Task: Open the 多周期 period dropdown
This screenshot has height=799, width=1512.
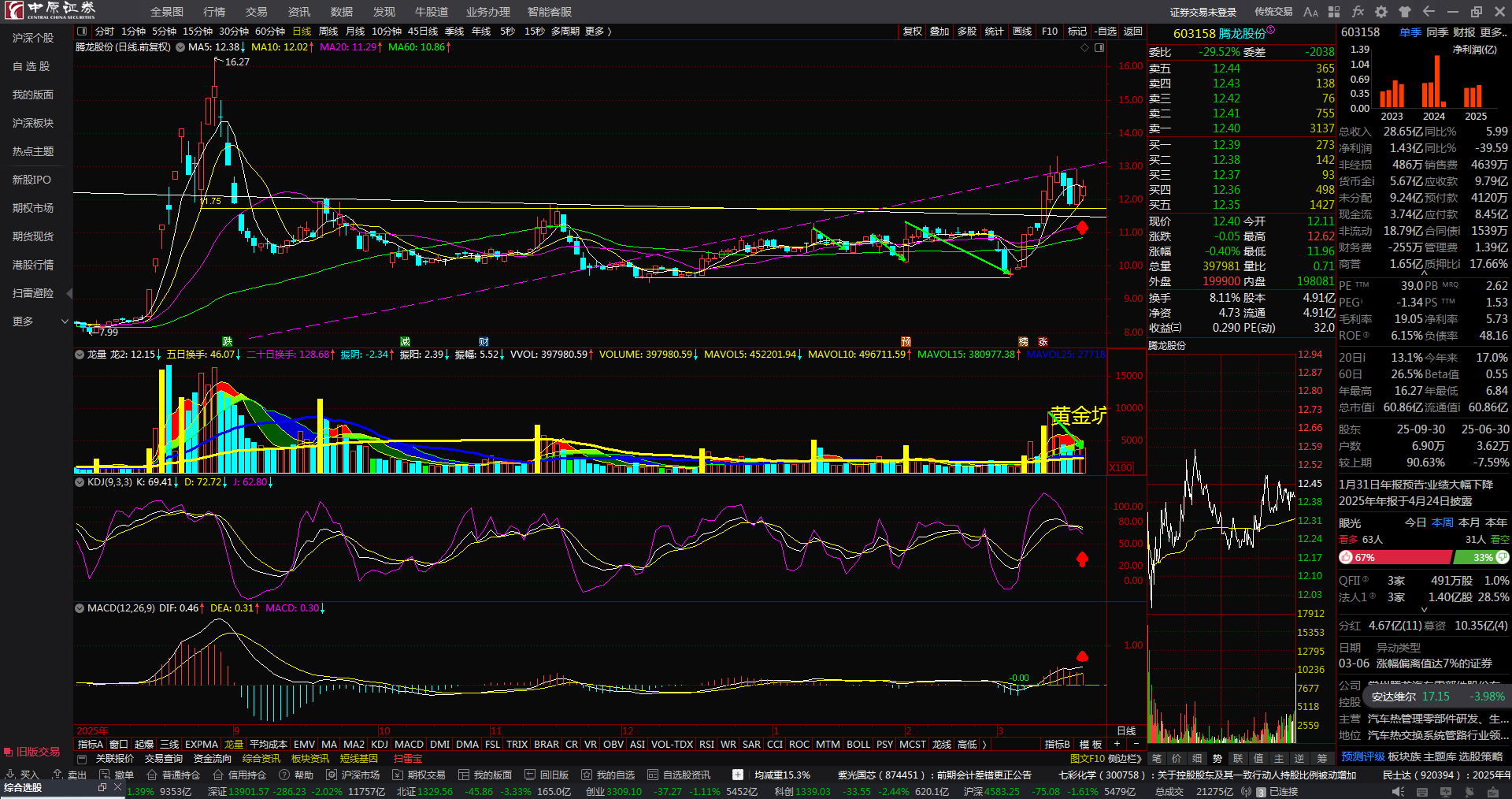Action: [565, 32]
